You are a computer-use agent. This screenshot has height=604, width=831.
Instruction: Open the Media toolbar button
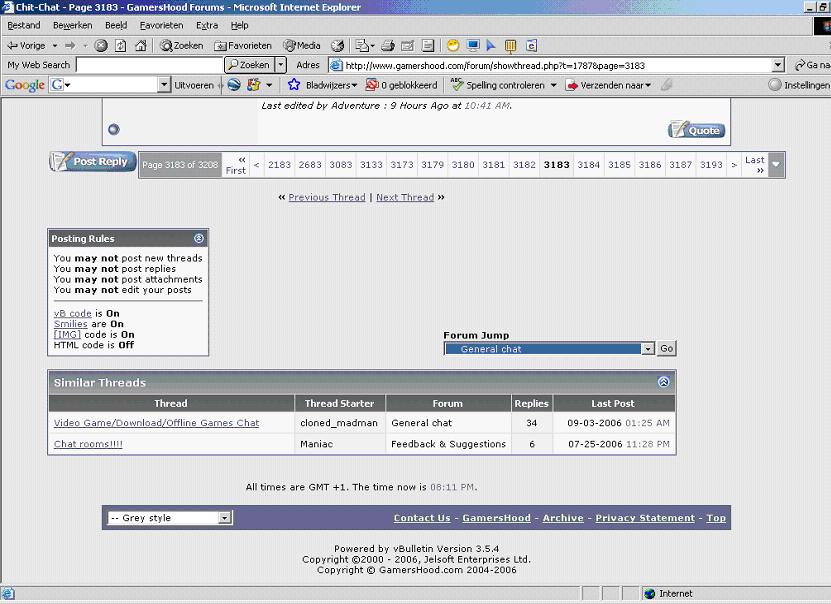302,46
